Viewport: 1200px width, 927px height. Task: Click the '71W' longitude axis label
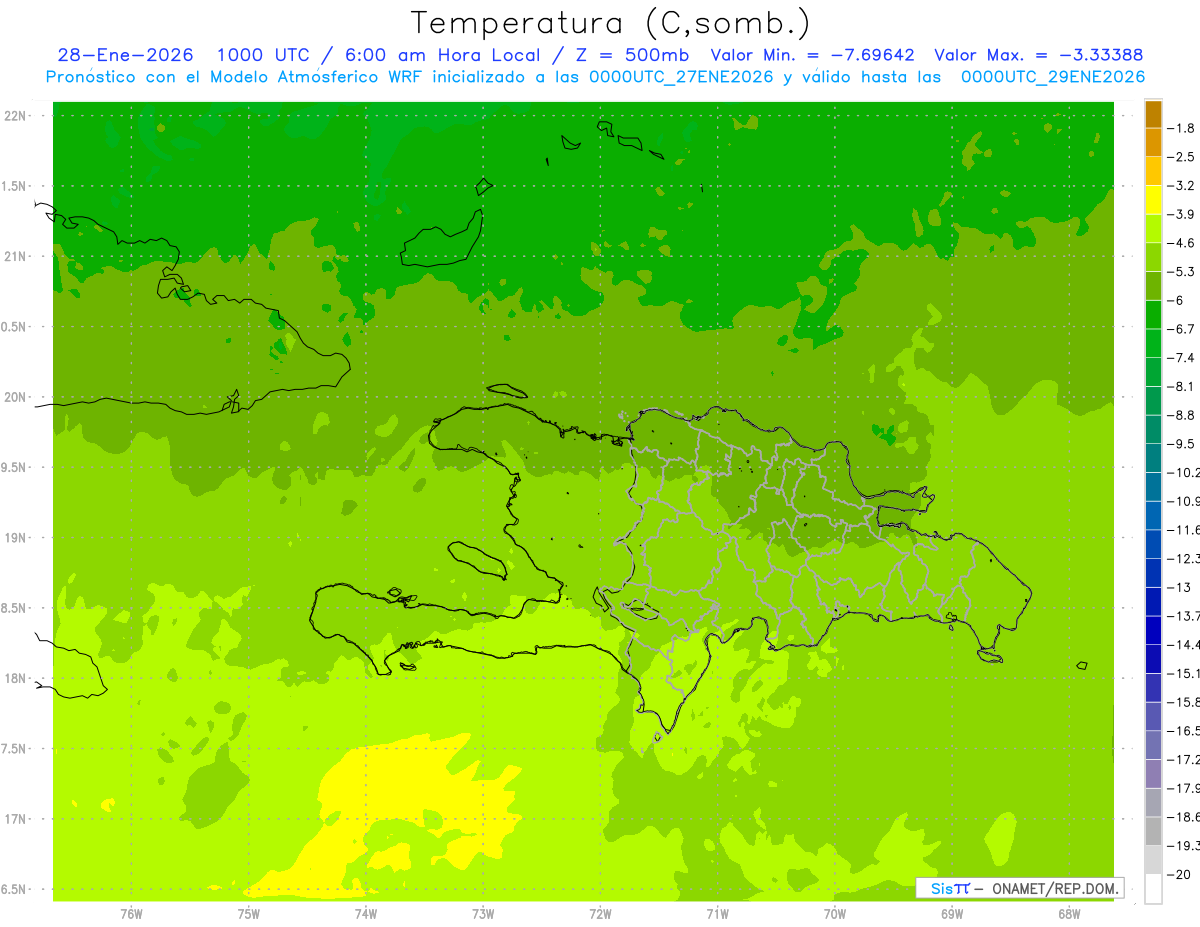[717, 913]
